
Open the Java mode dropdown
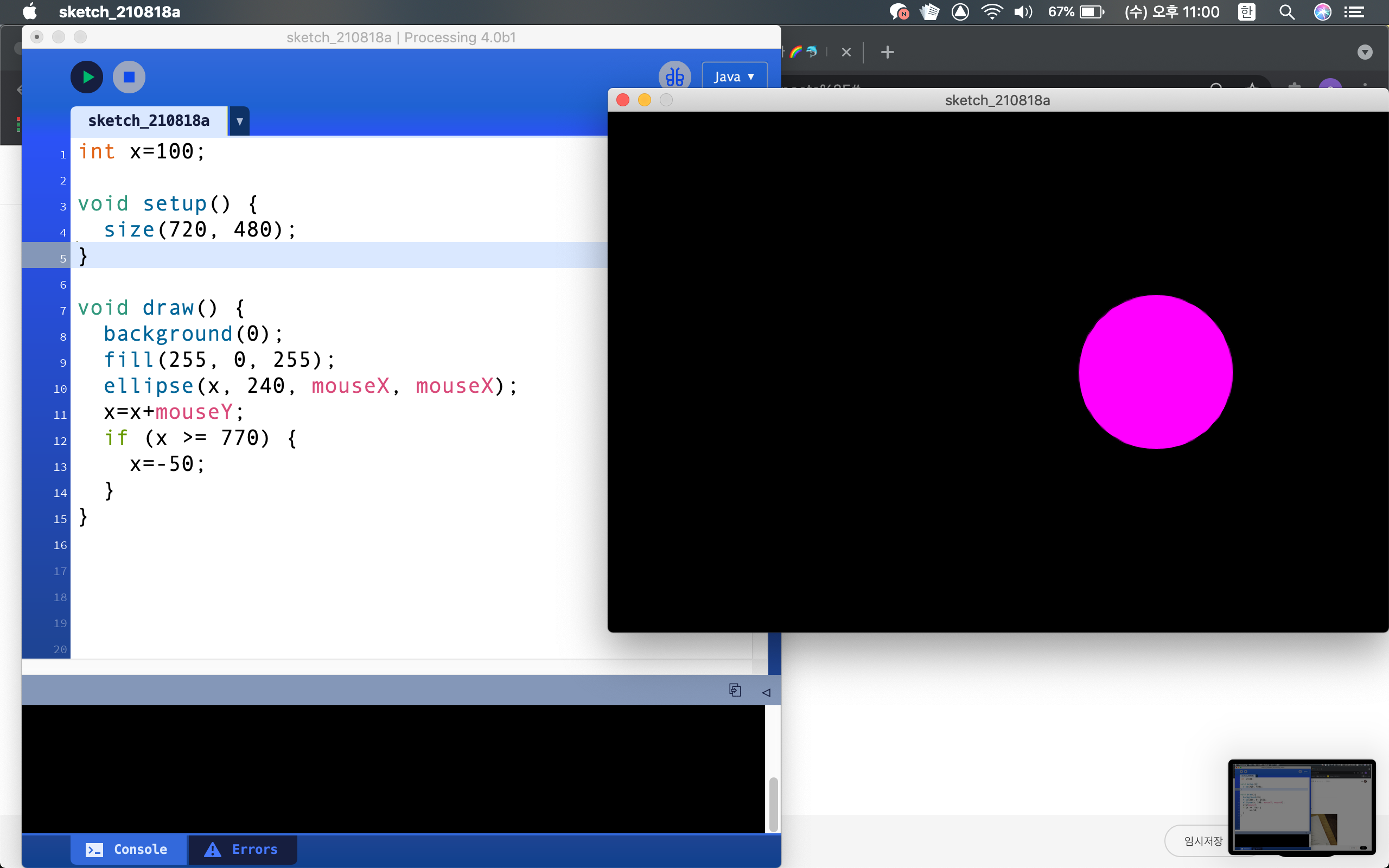pyautogui.click(x=734, y=77)
